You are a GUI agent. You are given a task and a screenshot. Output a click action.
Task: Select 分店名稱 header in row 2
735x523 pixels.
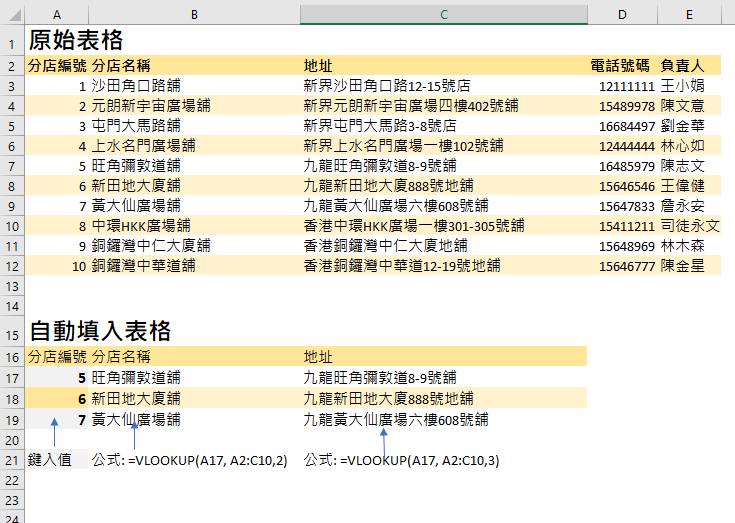pos(121,66)
